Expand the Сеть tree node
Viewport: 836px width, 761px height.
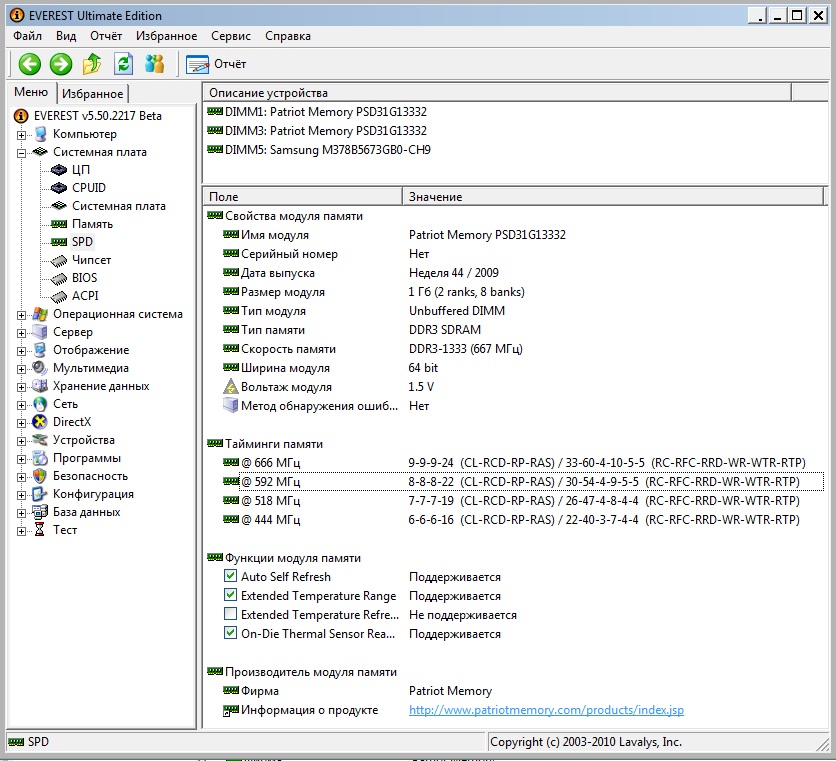click(x=21, y=405)
